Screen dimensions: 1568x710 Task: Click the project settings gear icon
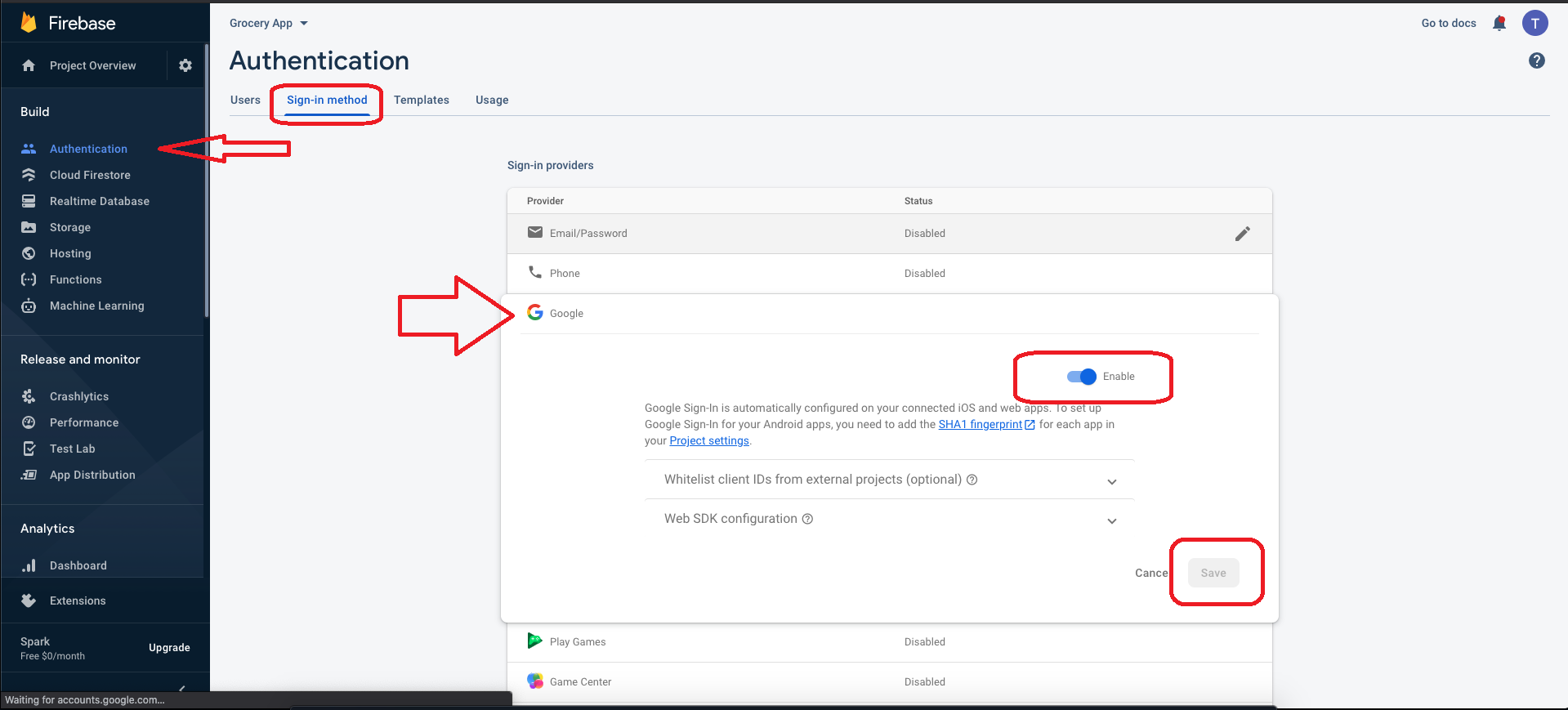tap(185, 65)
